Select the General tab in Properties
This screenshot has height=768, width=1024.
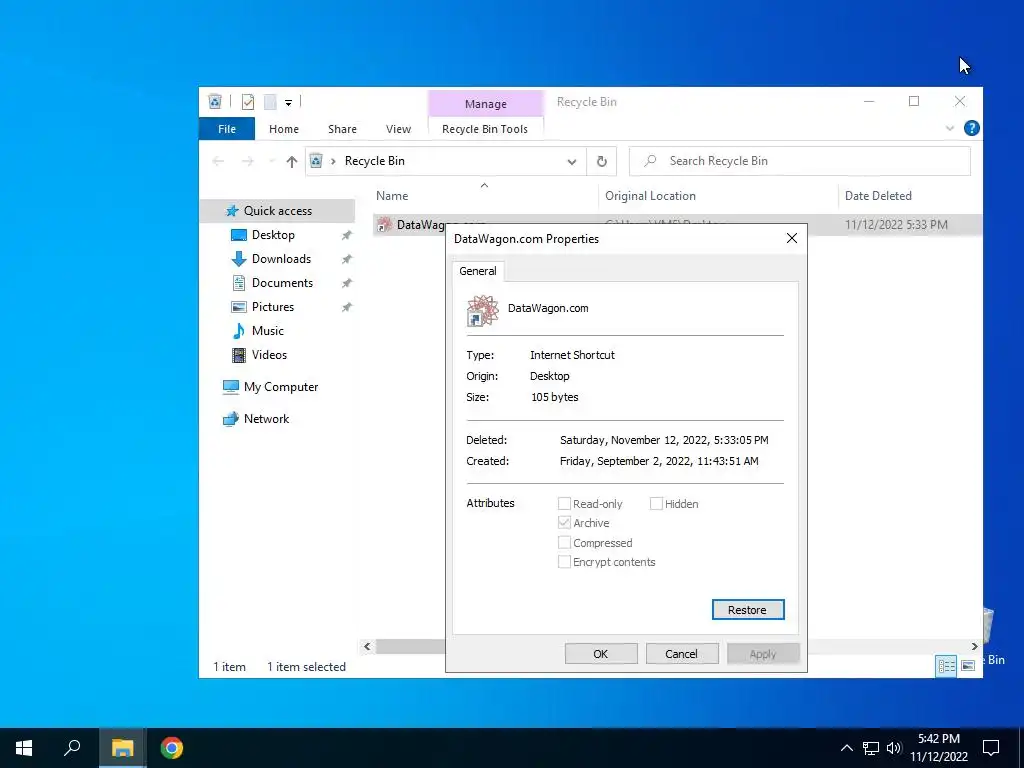point(477,271)
